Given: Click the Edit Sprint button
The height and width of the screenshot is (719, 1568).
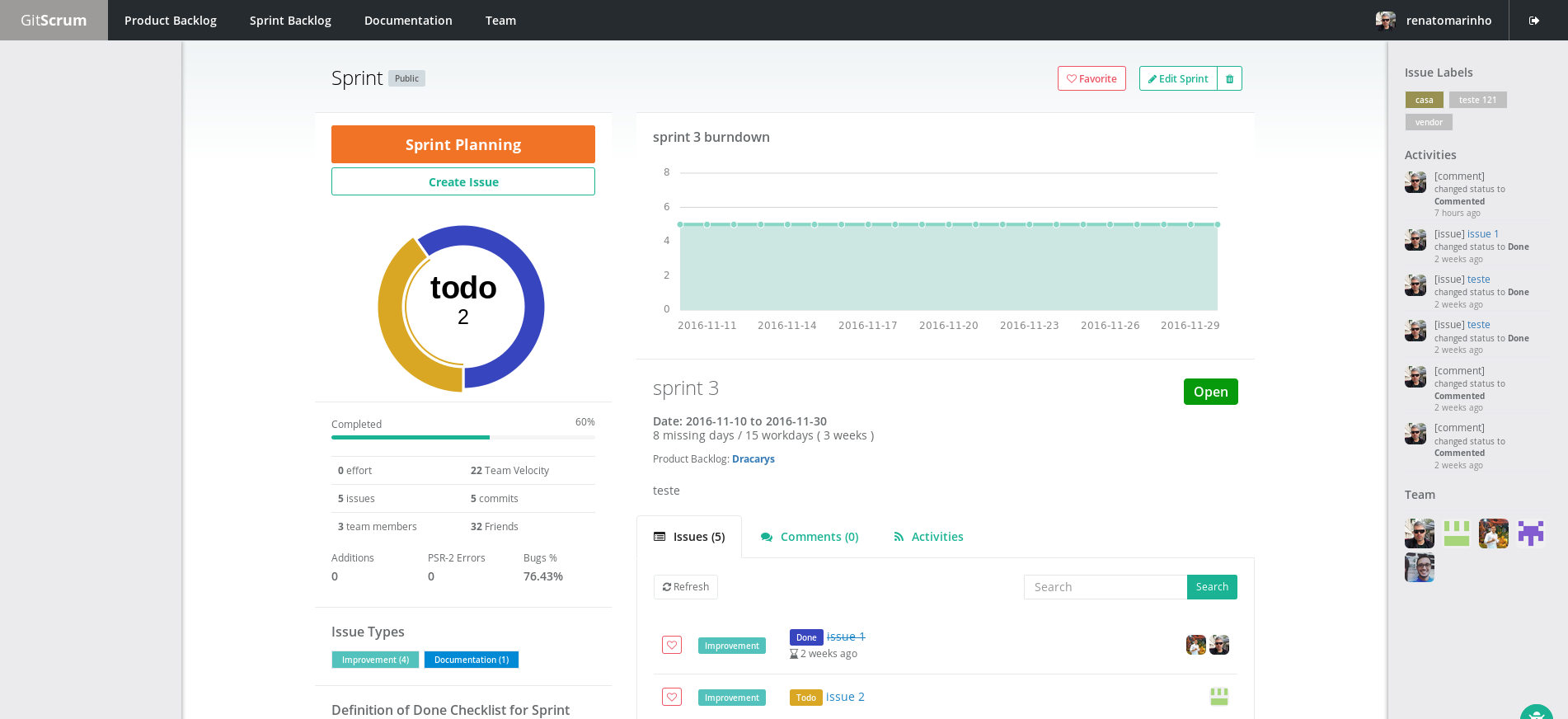Looking at the screenshot, I should click(x=1178, y=78).
